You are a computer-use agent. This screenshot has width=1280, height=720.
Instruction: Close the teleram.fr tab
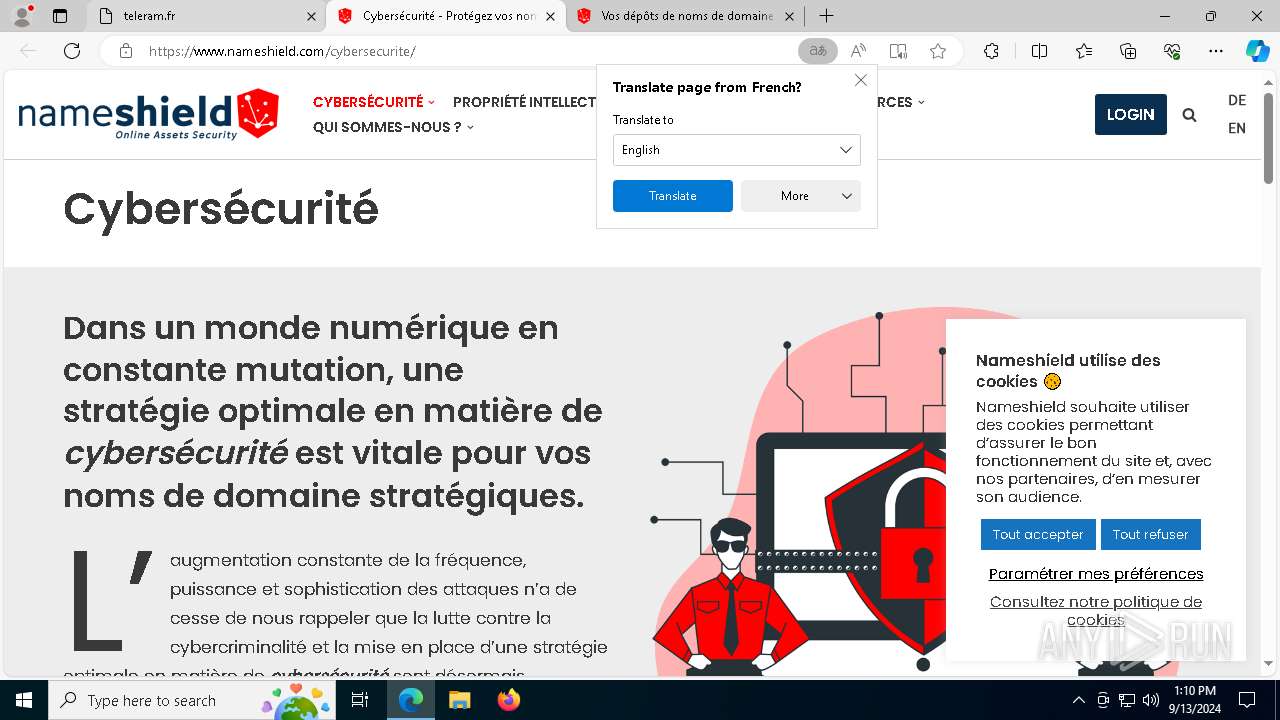pyautogui.click(x=311, y=16)
